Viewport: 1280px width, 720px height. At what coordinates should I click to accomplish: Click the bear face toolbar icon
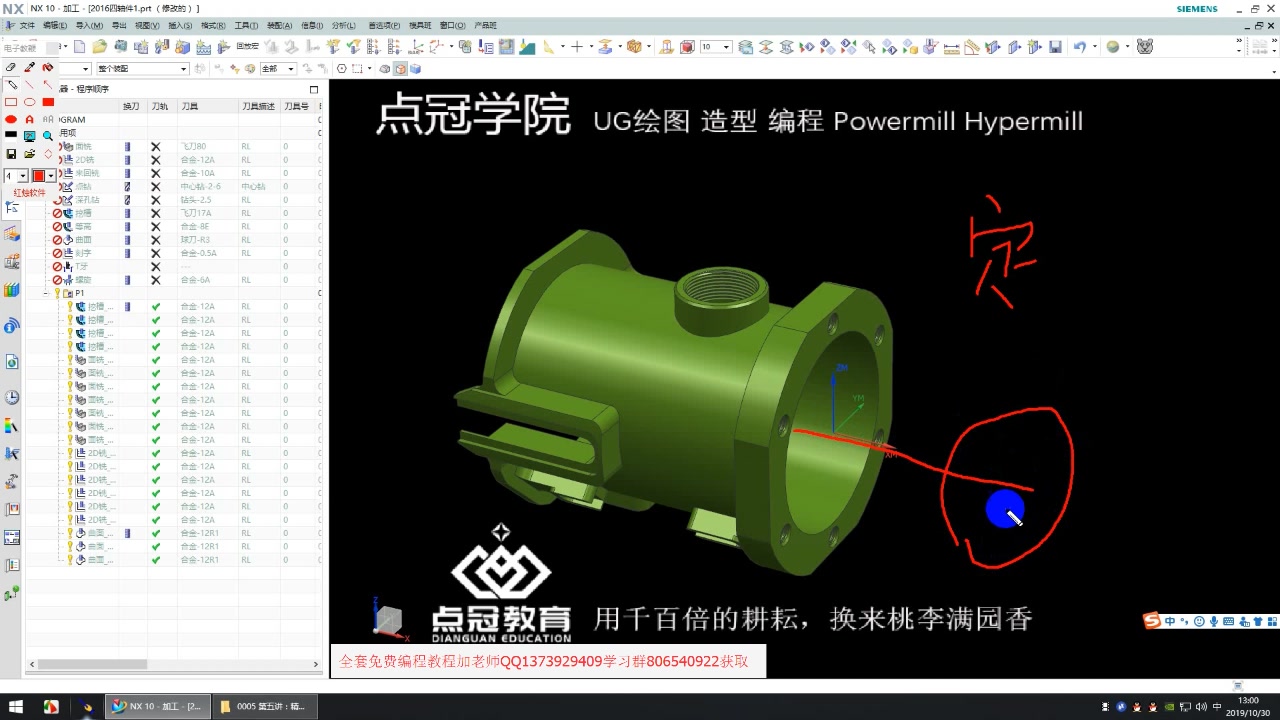1145,47
